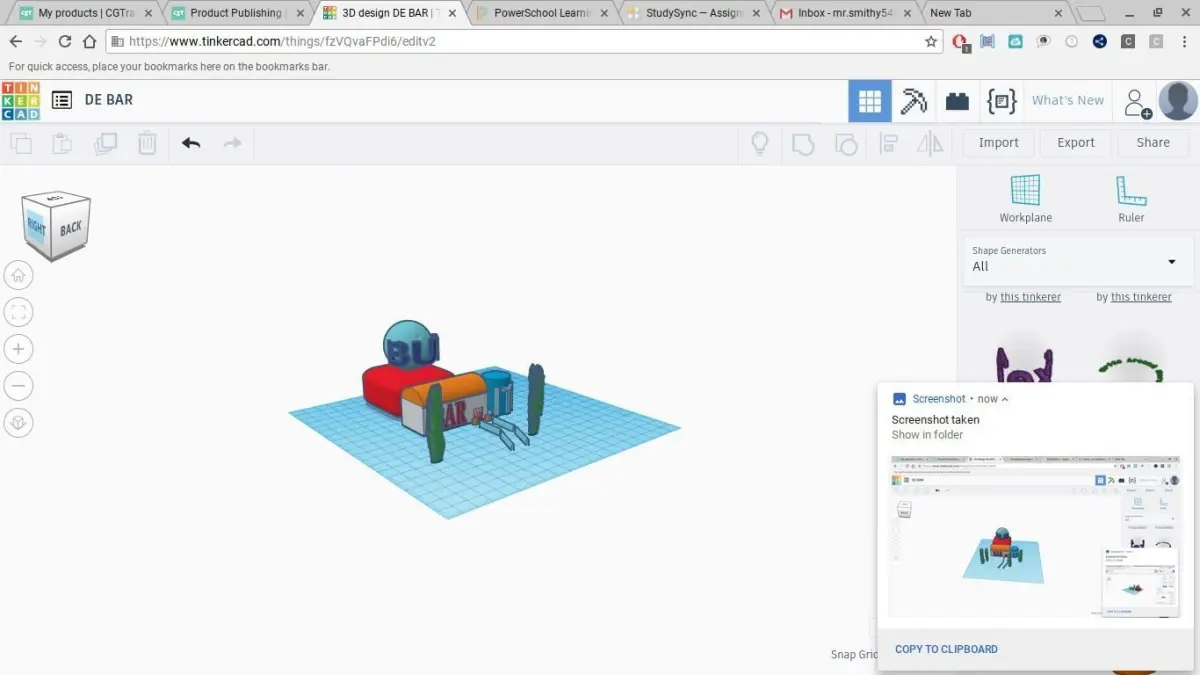
Task: Reload the page
Action: tap(65, 41)
